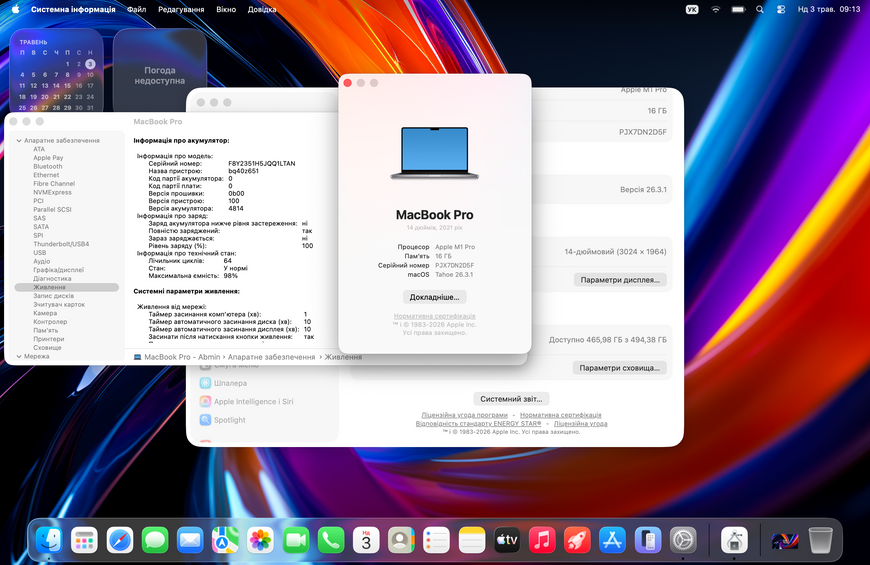870x565 pixels.
Task: Select Bluetooth in hardware tree
Action: click(48, 166)
